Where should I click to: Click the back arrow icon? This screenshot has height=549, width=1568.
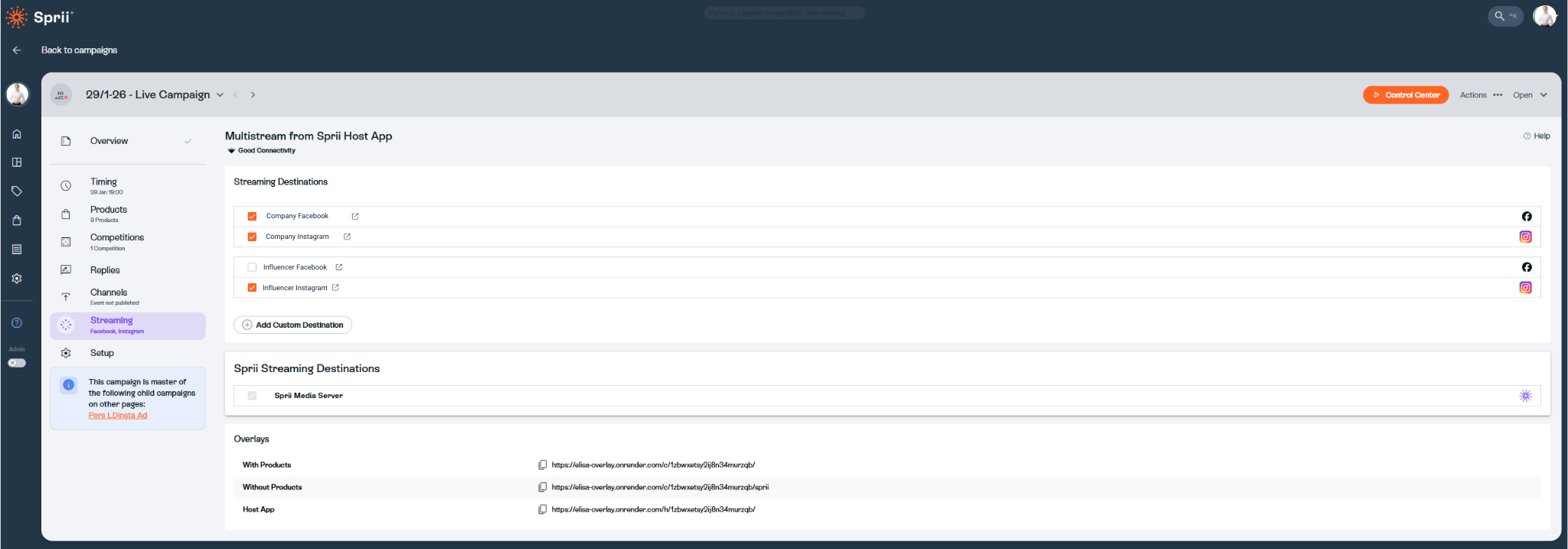point(17,50)
